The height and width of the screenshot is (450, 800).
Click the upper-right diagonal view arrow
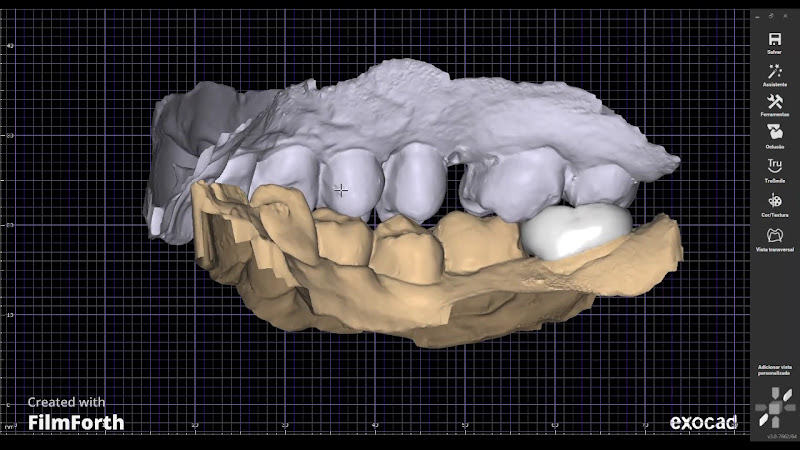pos(788,397)
